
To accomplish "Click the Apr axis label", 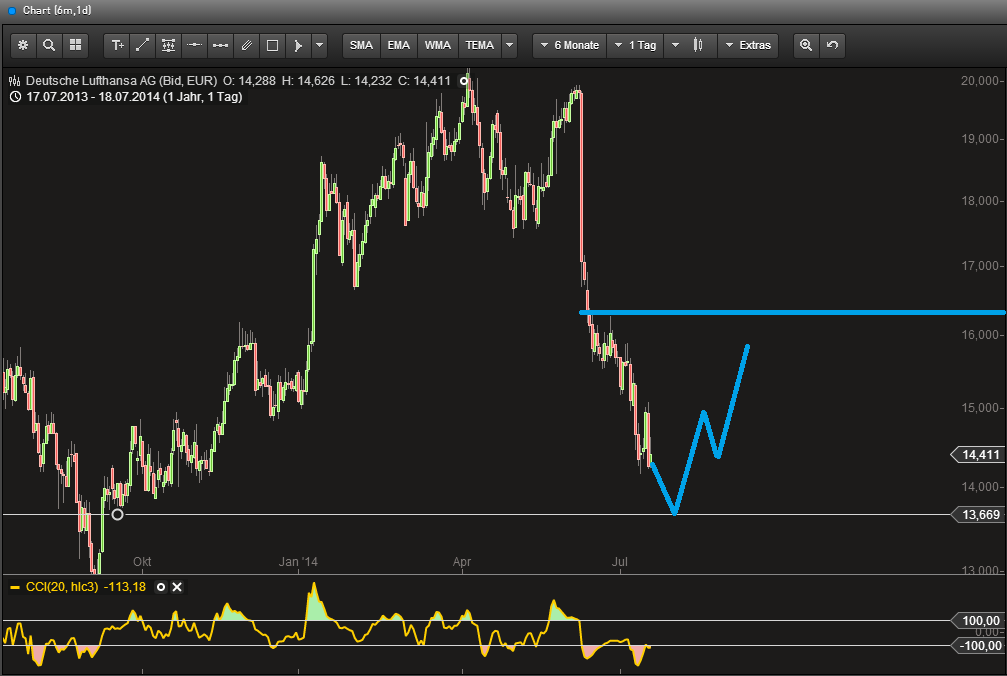I will click(x=462, y=562).
